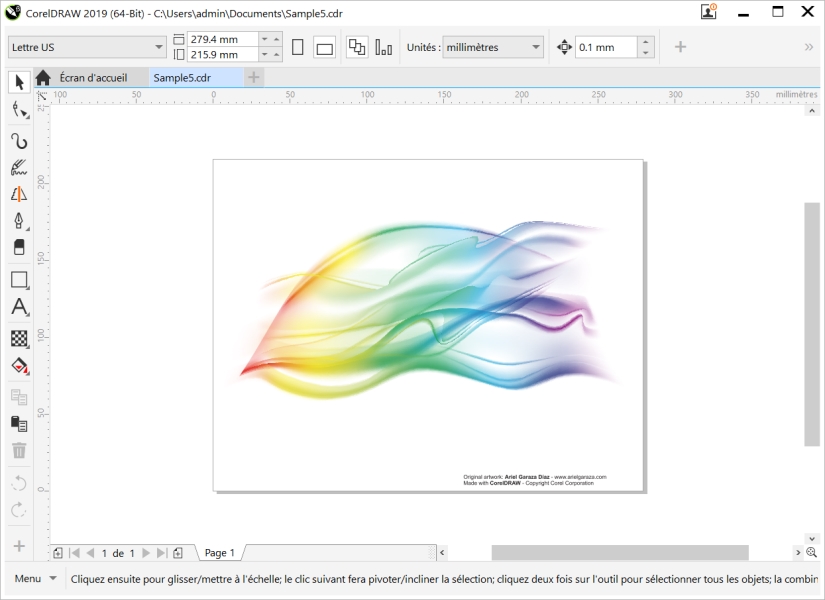Select the Shape edit tool

pos(18,110)
